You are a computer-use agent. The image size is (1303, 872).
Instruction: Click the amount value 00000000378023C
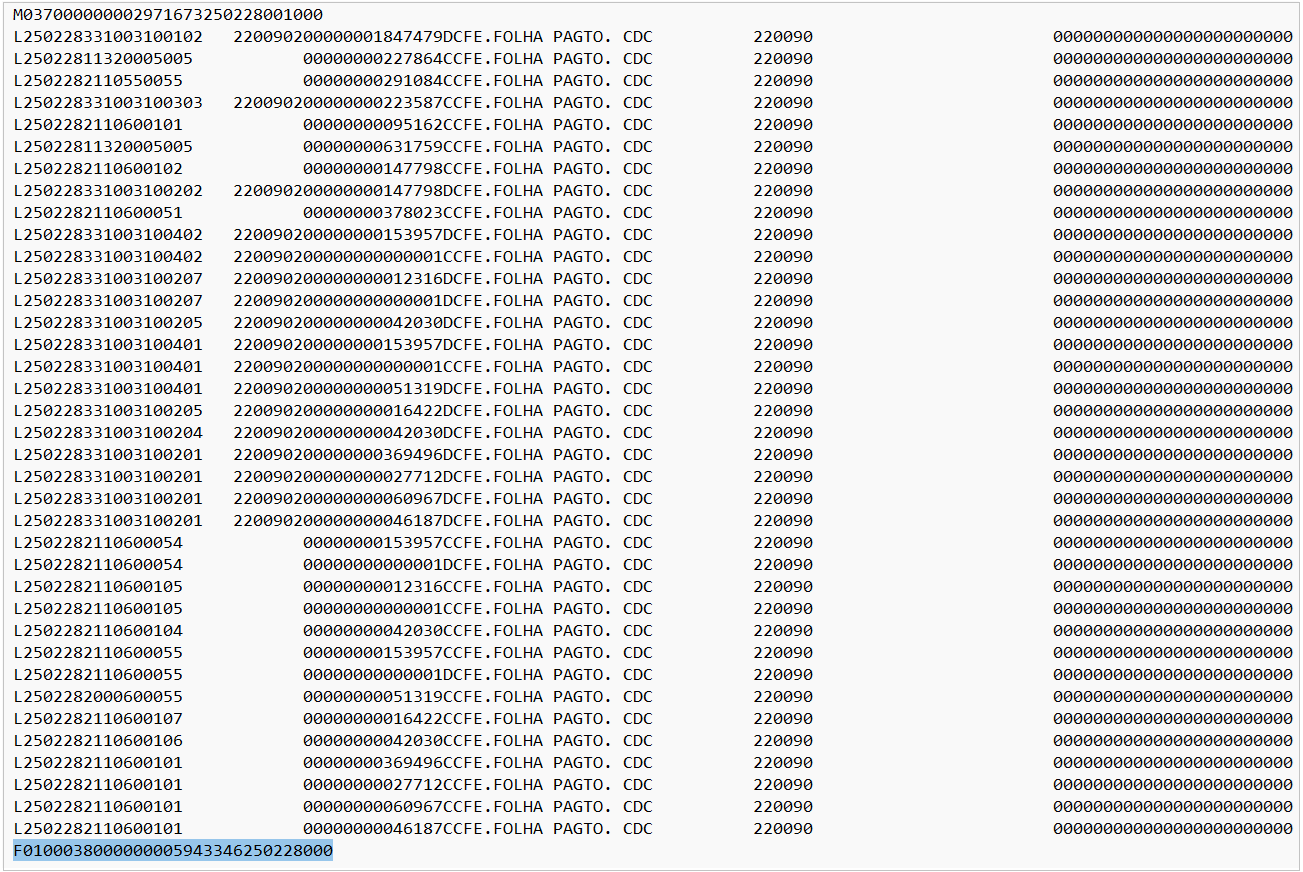(377, 213)
